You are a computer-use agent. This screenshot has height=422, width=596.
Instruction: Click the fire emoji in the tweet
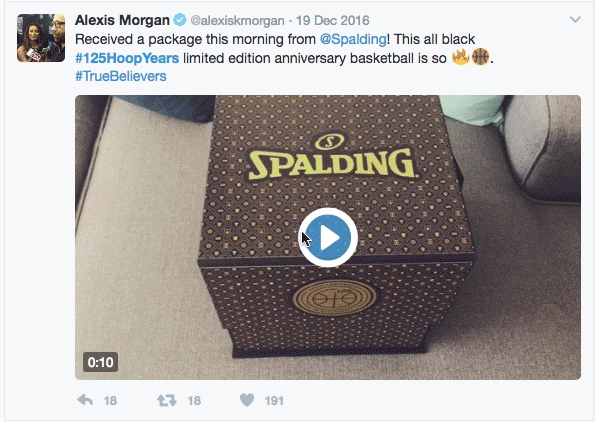pos(460,57)
